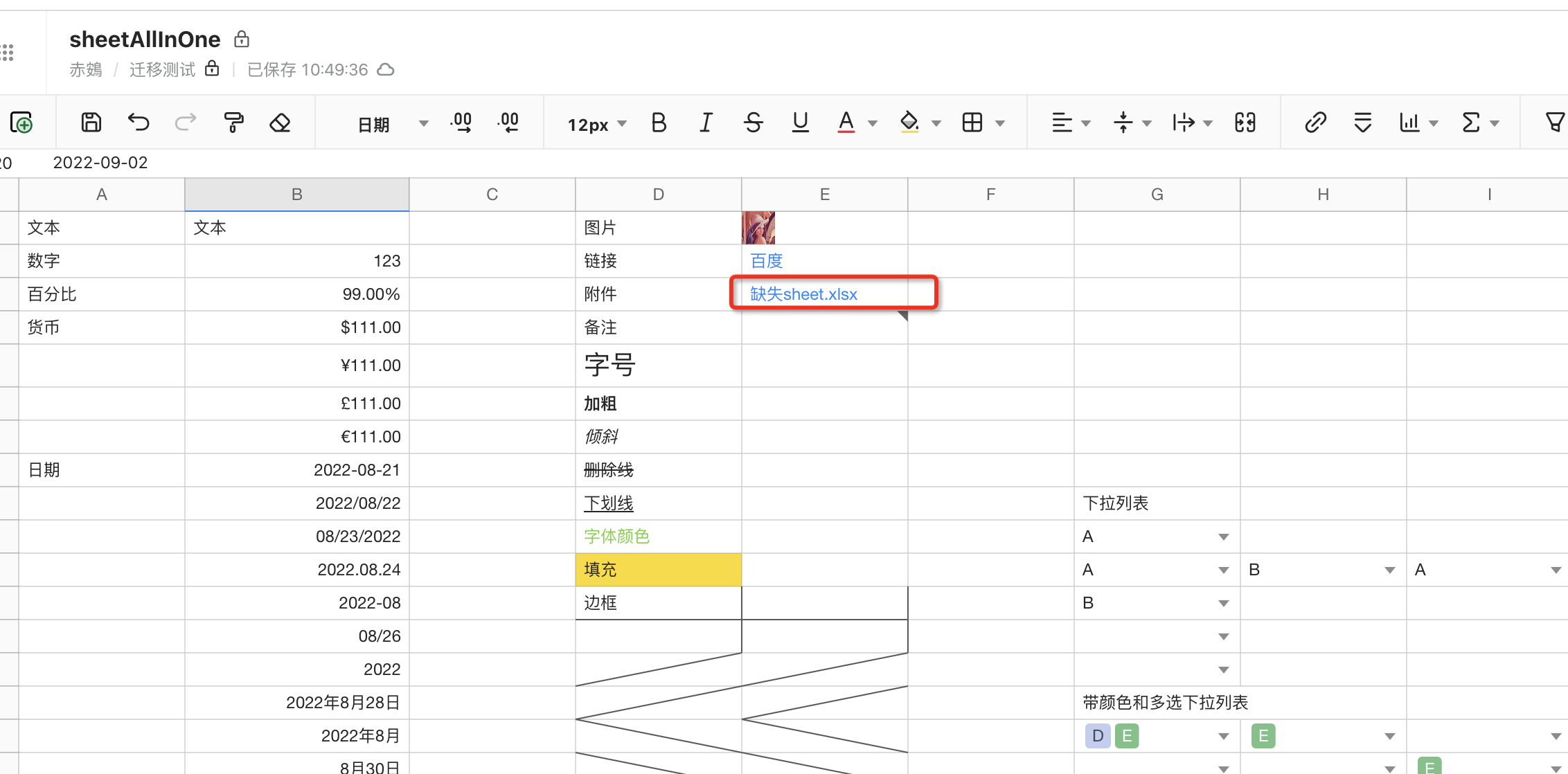Select the format painter tool
Screen dimensions: 1568x774
tap(233, 123)
